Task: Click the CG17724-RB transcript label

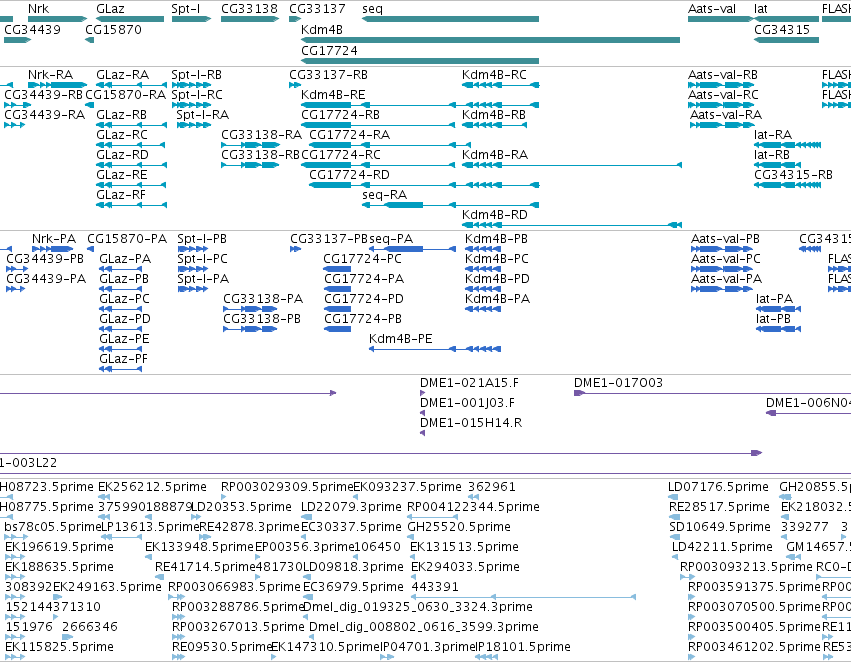Action: pyautogui.click(x=340, y=115)
